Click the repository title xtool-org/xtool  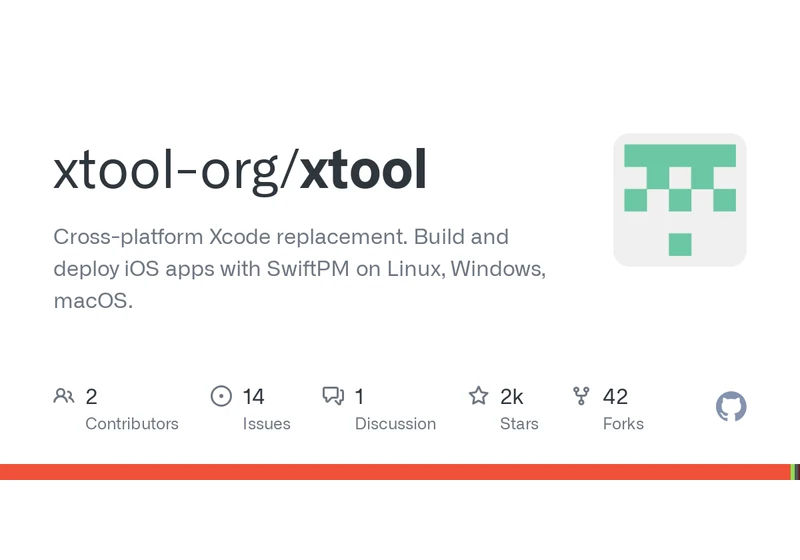tap(240, 170)
